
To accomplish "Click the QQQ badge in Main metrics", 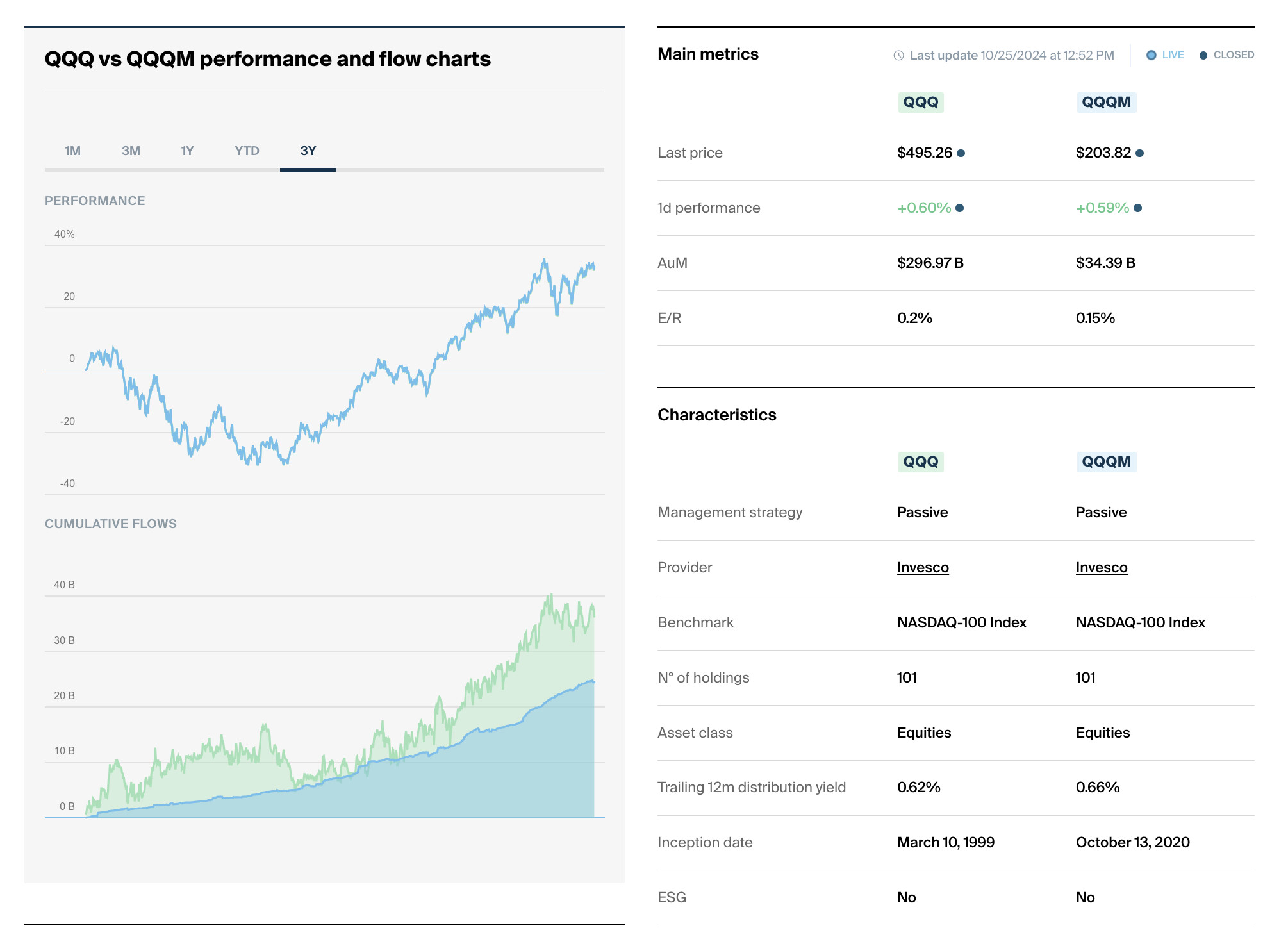I will click(x=921, y=103).
